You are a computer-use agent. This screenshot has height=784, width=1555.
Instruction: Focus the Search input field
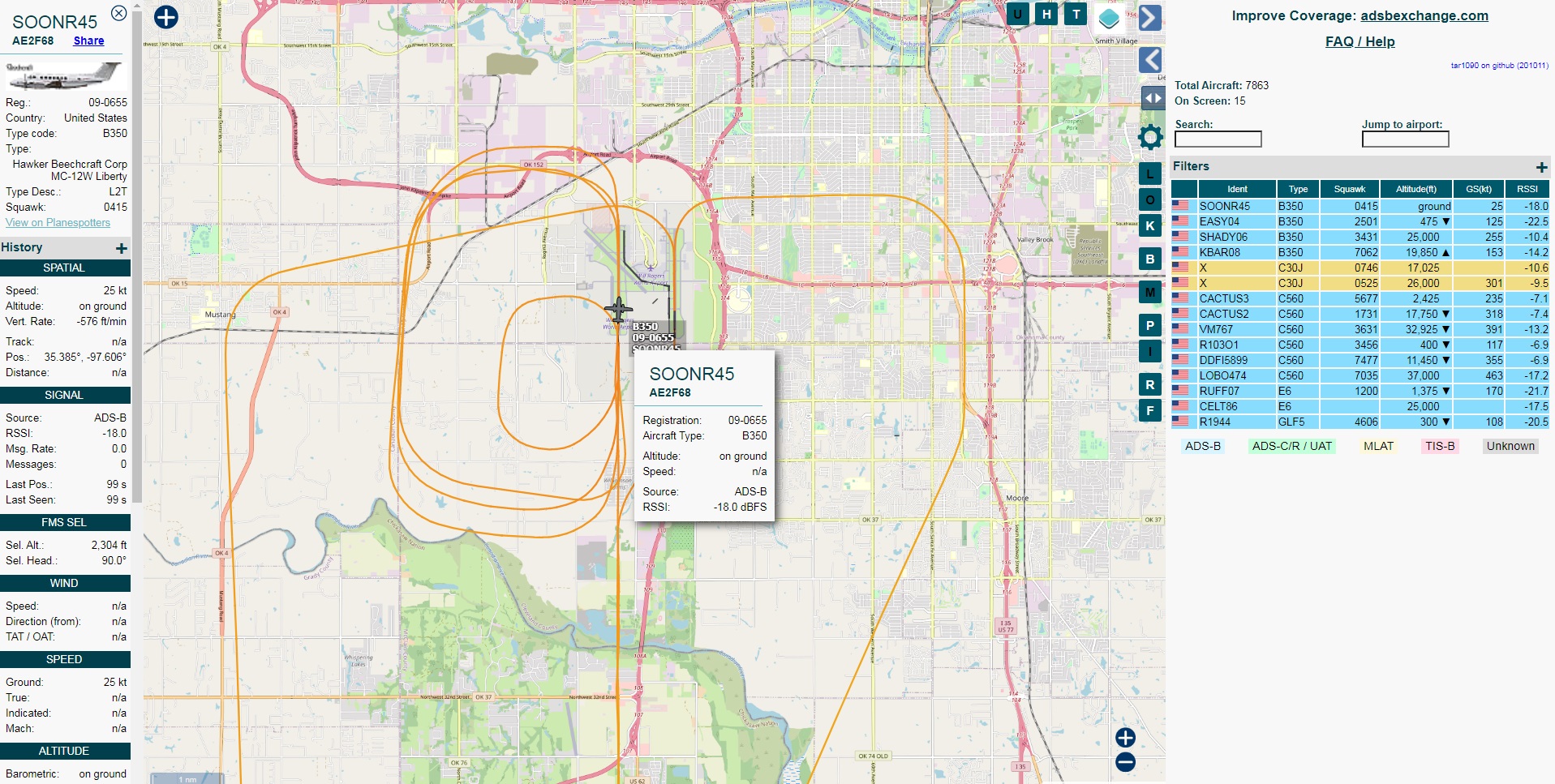coord(1218,139)
